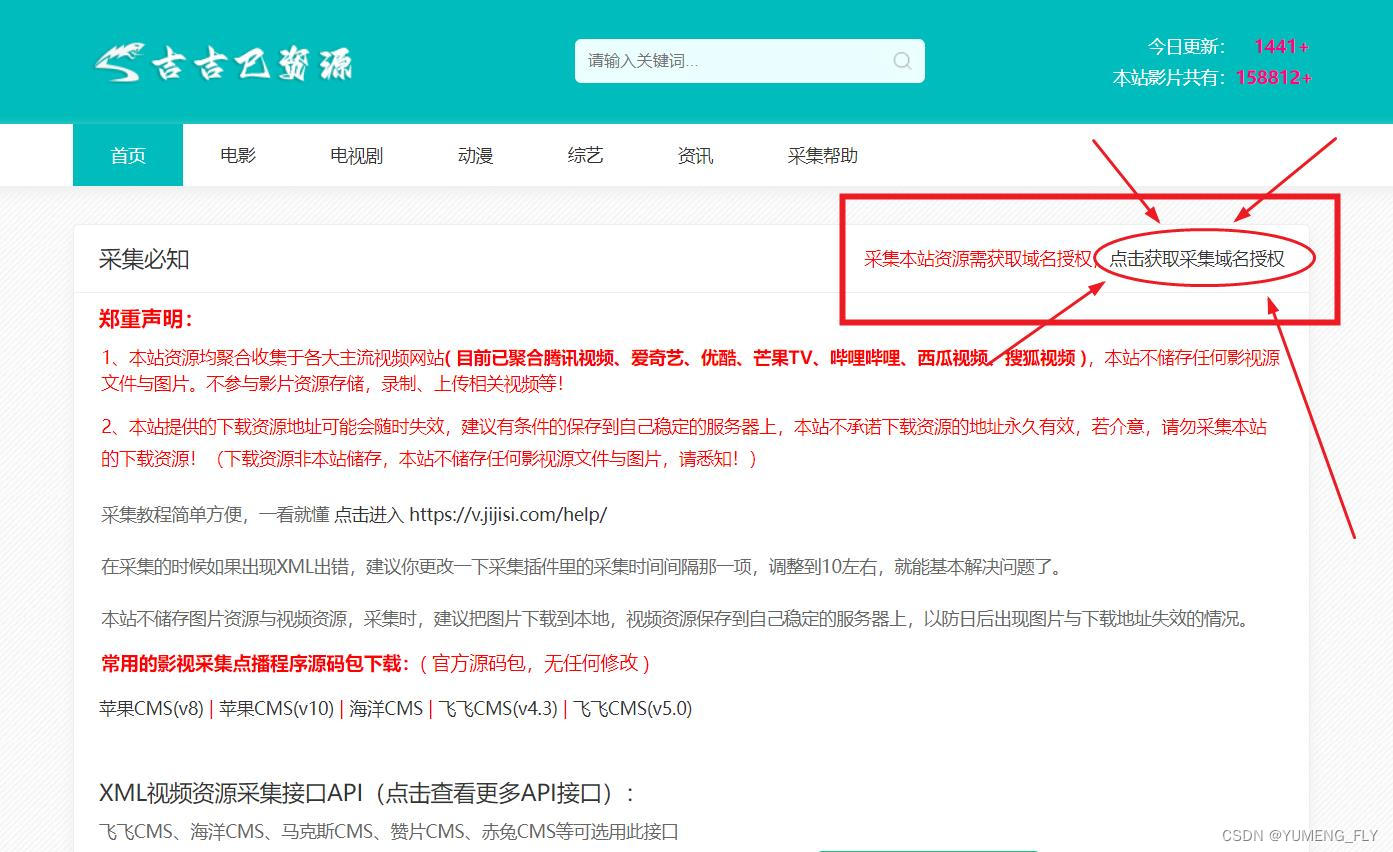This screenshot has height=852, width=1393.
Task: Download 苹果CMS(v8) source package
Action: [151, 709]
